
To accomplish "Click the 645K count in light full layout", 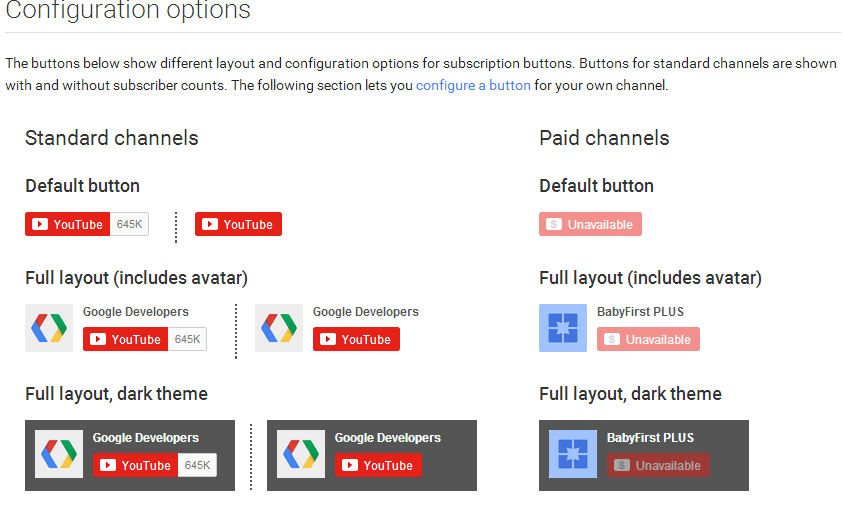I will click(187, 339).
